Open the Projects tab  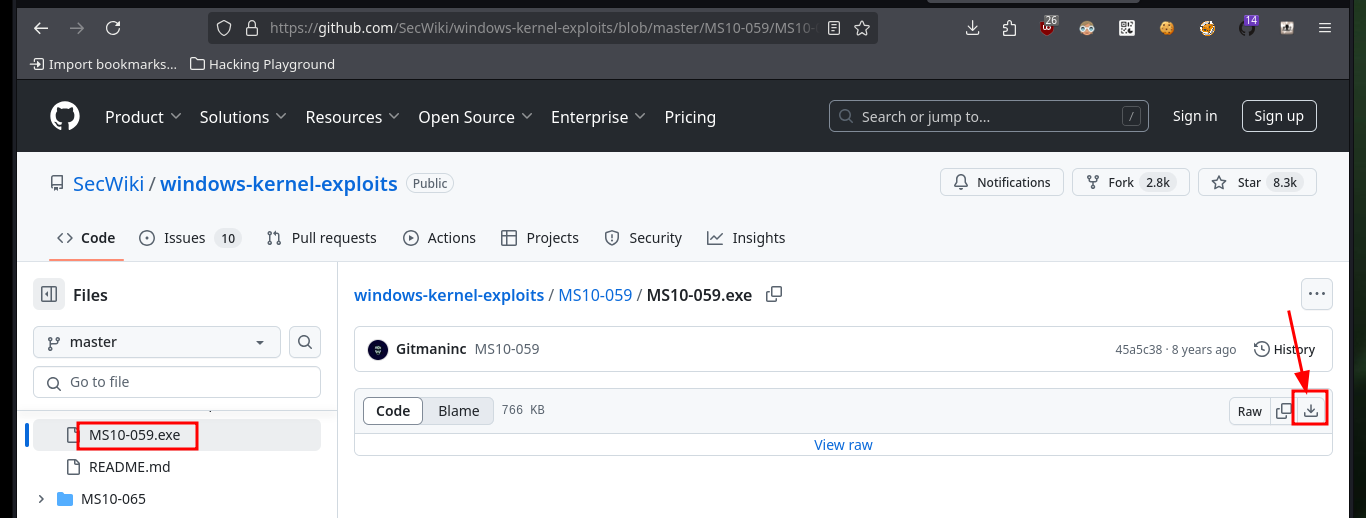pos(539,238)
